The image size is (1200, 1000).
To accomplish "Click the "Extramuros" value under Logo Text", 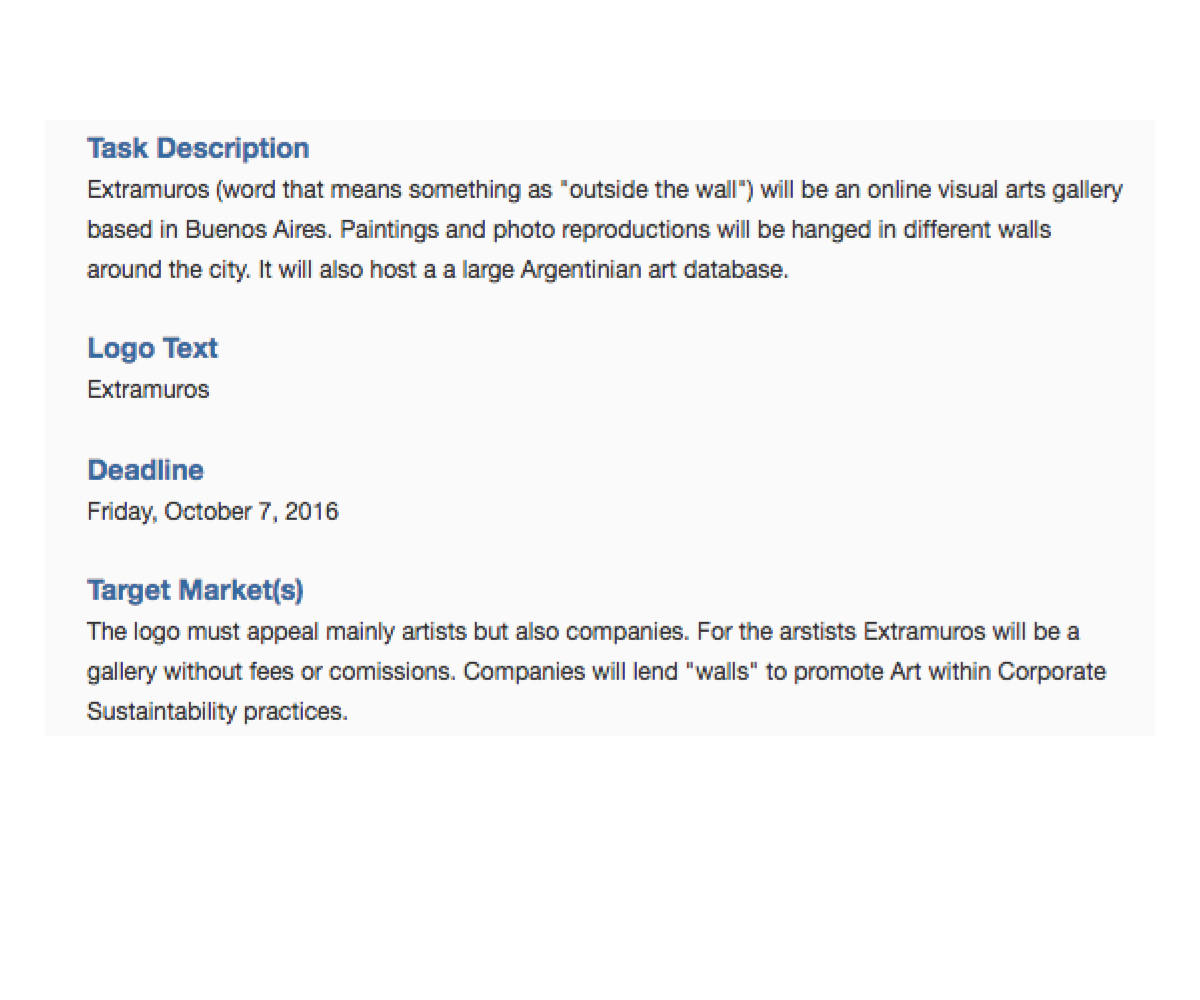I will pos(148,389).
